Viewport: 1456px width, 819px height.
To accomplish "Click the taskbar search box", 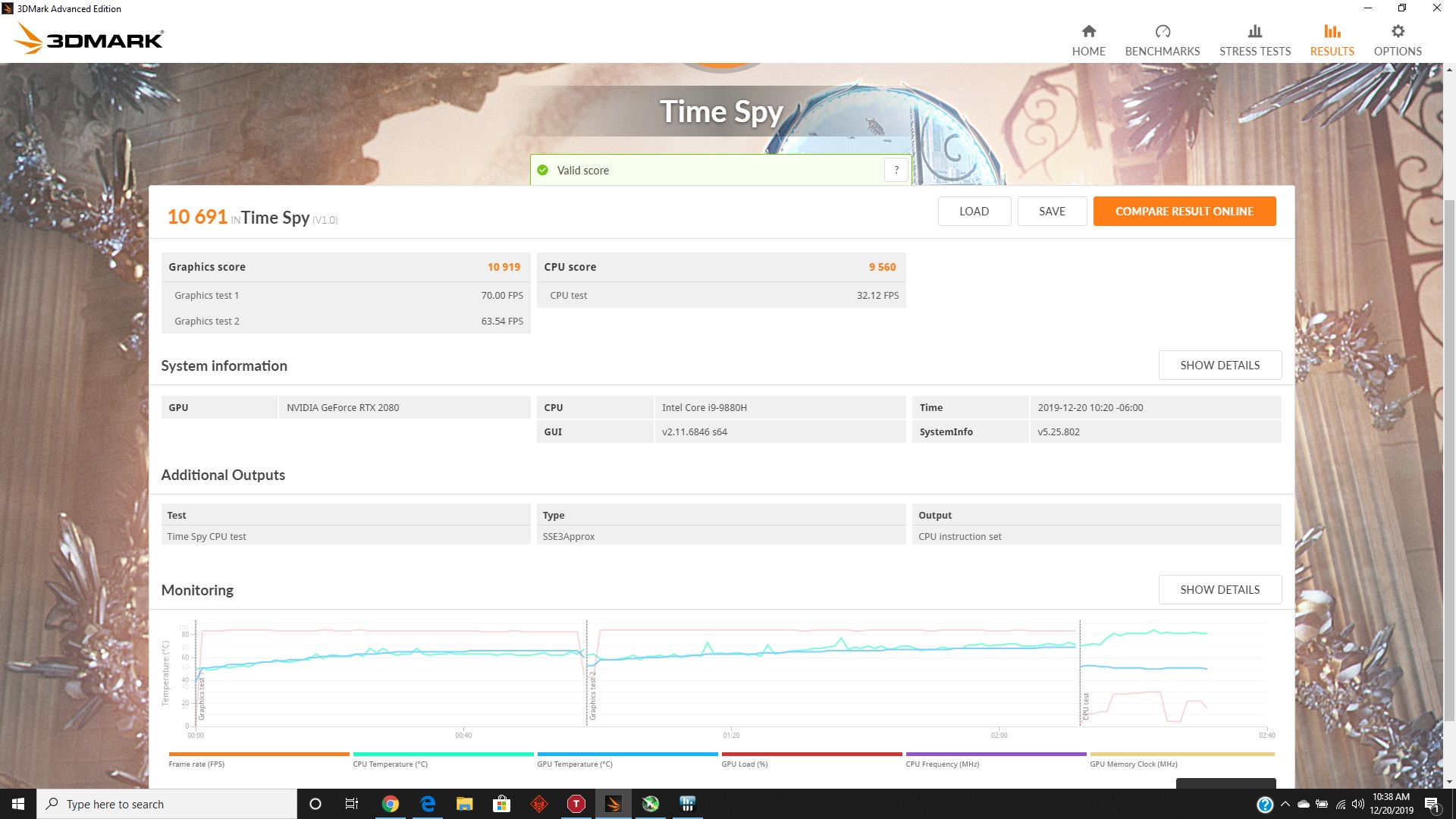I will click(167, 804).
